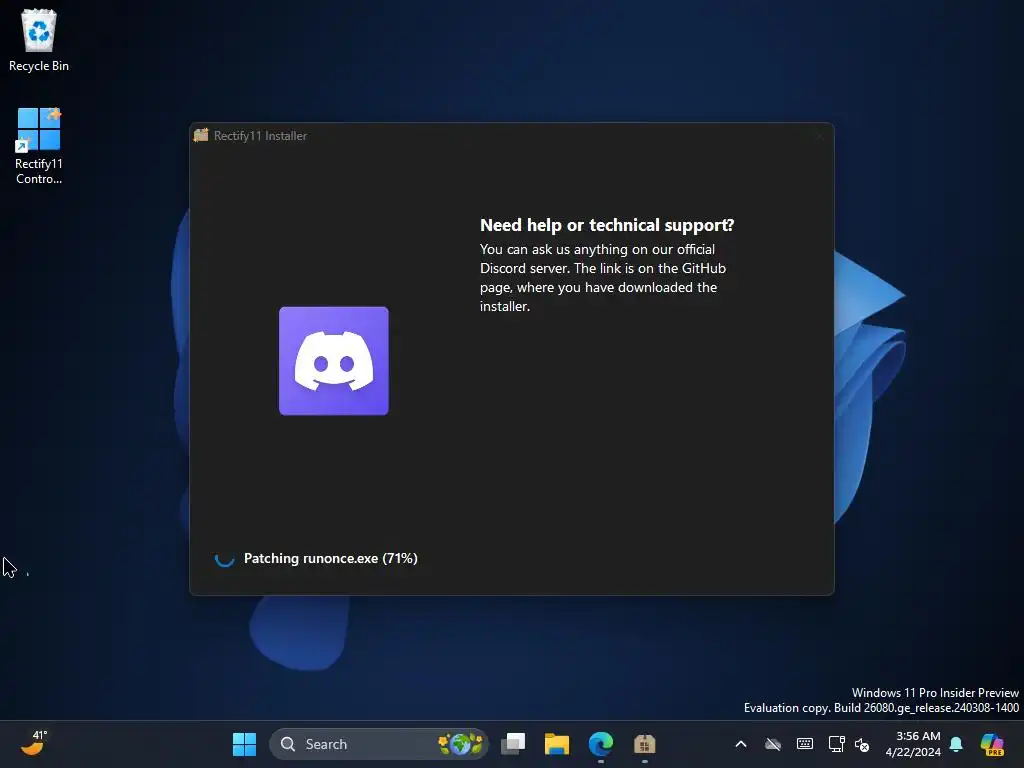1024x768 pixels.
Task: Click the 'Patching runonce.exe (71%)' status text
Action: (x=330, y=558)
